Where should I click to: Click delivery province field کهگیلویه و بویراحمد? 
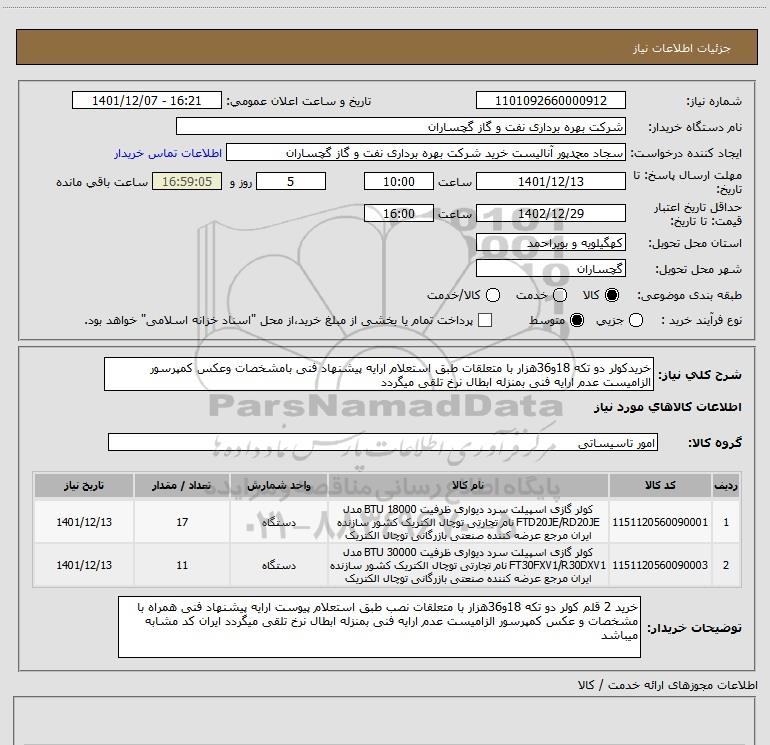550,242
